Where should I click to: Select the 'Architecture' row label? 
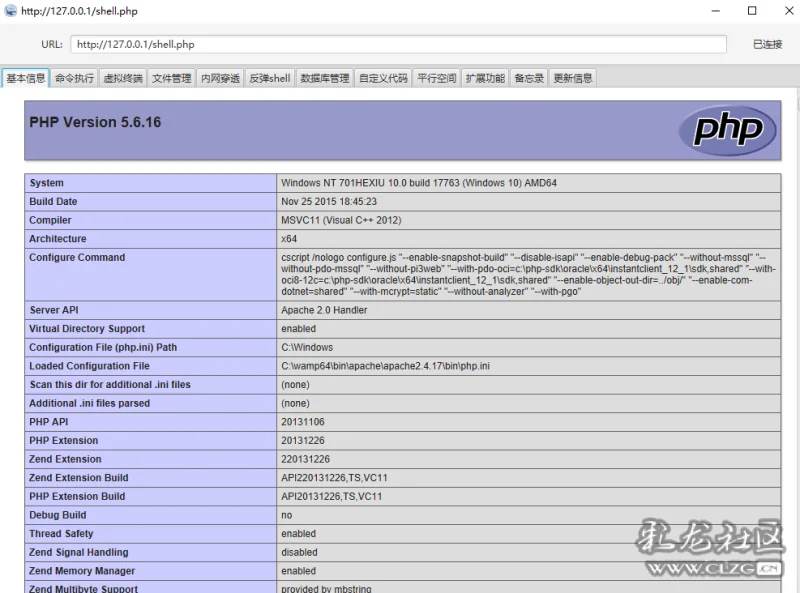click(x=58, y=239)
